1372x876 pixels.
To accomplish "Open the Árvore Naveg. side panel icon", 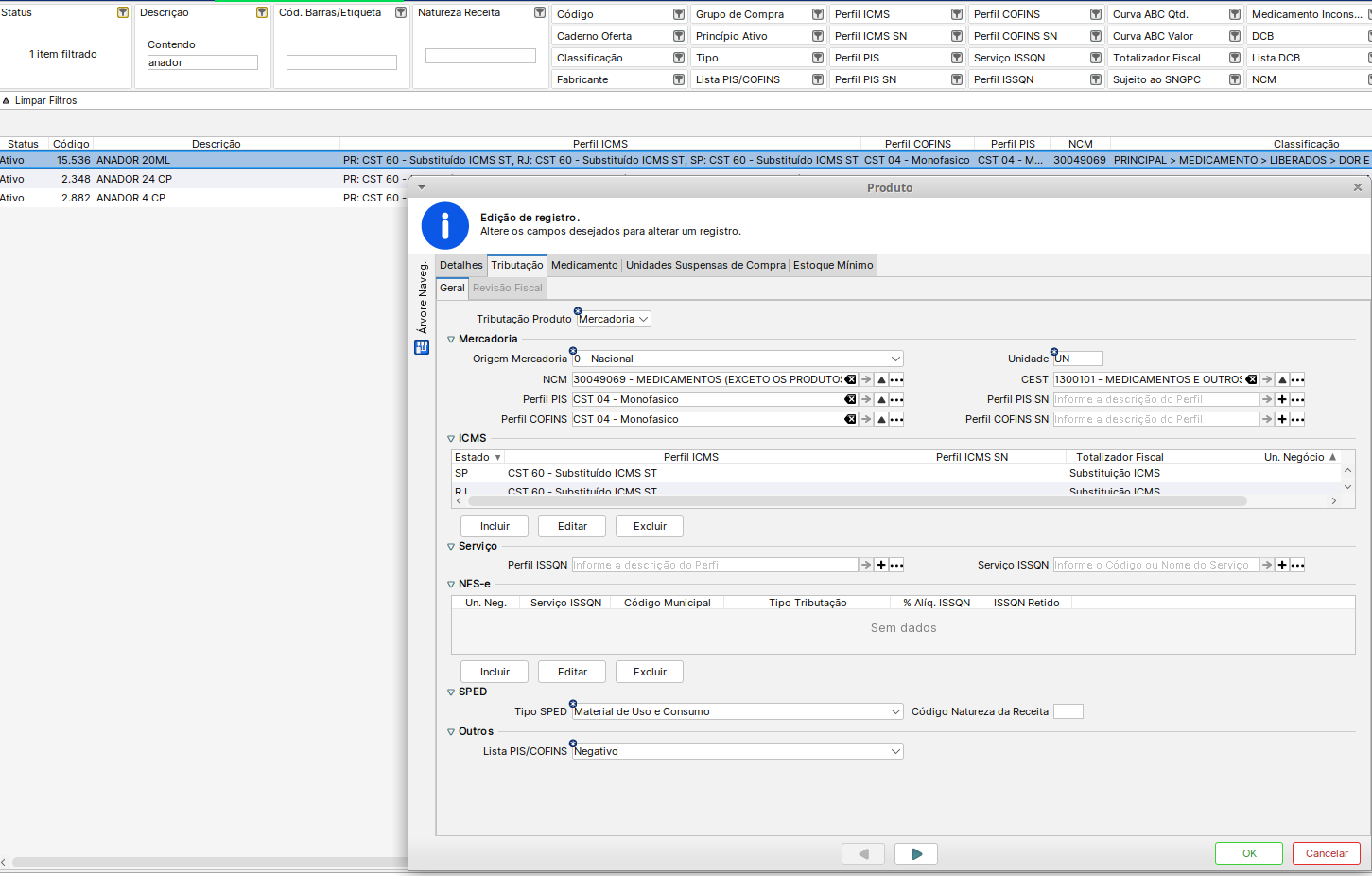I will (422, 347).
